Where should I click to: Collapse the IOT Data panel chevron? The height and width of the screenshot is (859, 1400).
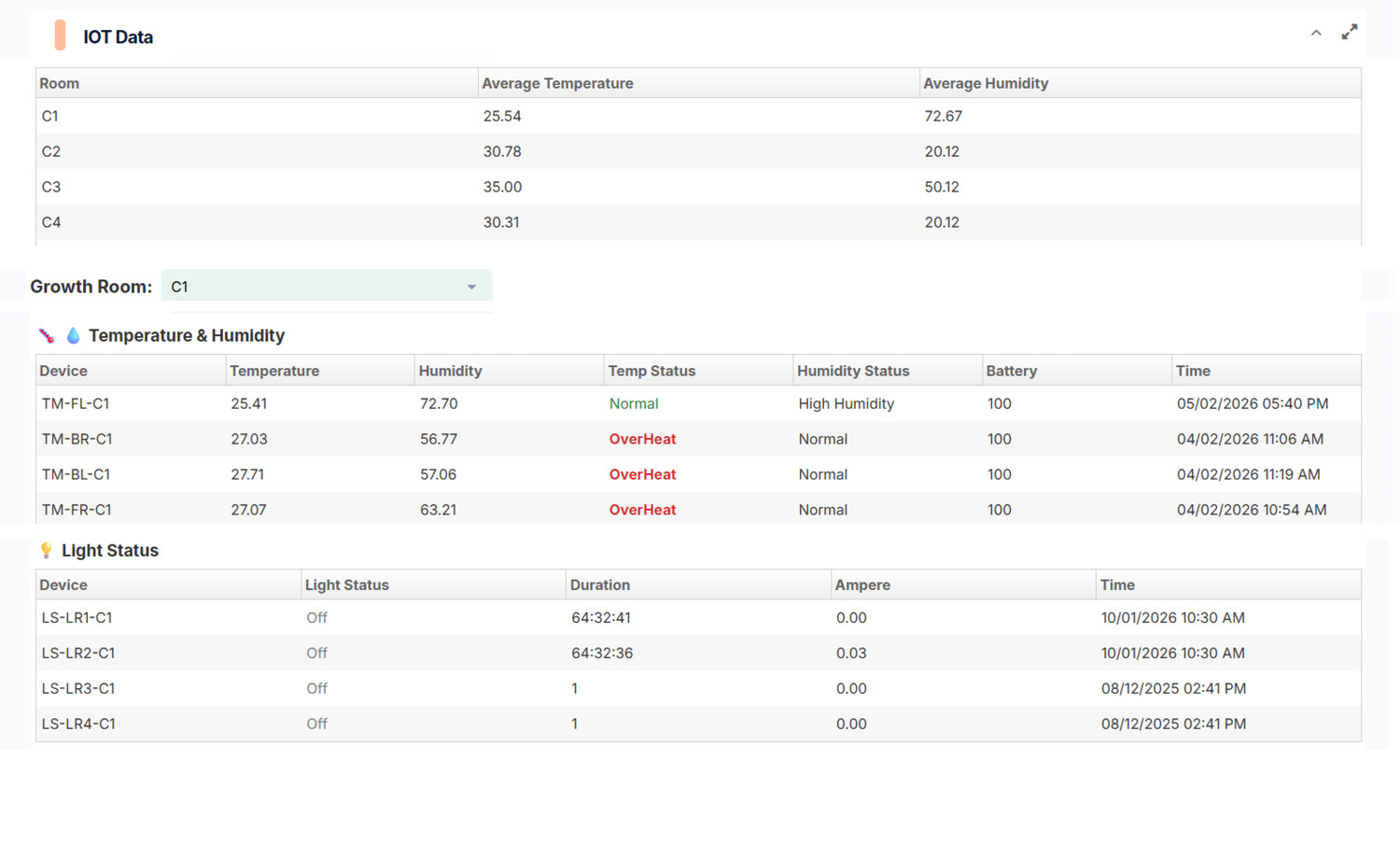1316,33
